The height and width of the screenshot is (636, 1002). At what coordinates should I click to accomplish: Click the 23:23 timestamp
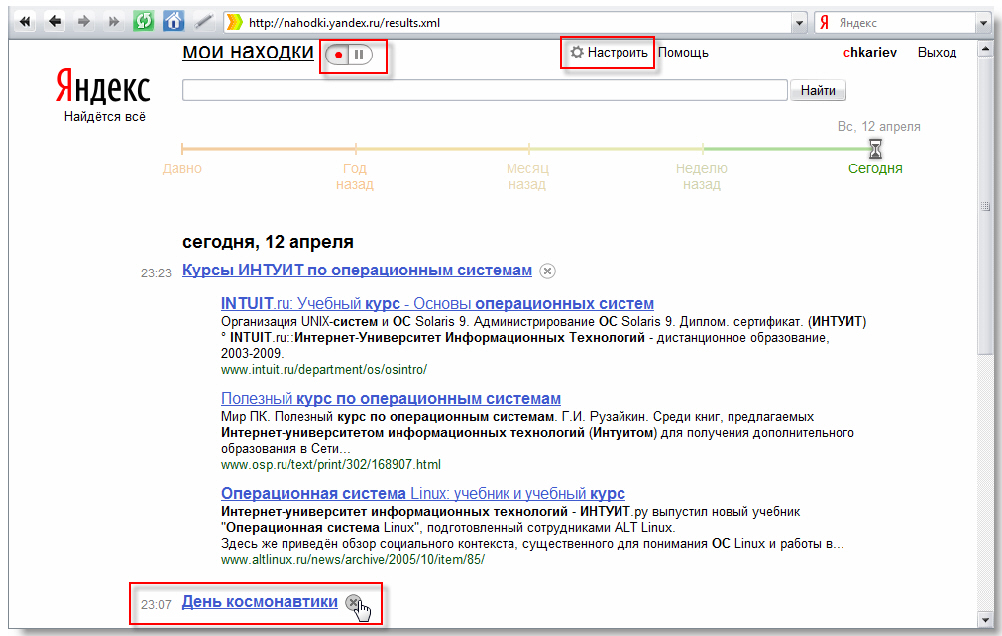click(157, 273)
